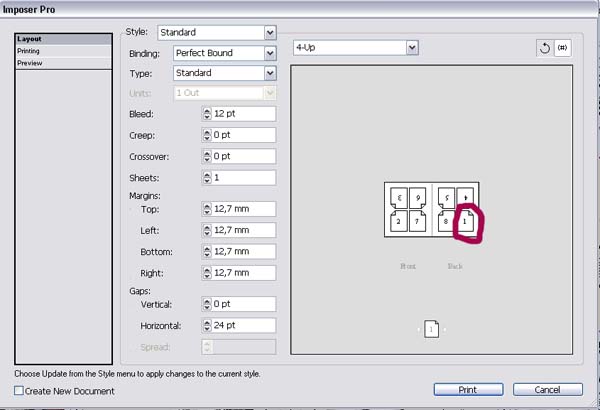The image size is (600, 410).
Task: Click the 'Margins:' label
Action: click(x=145, y=196)
